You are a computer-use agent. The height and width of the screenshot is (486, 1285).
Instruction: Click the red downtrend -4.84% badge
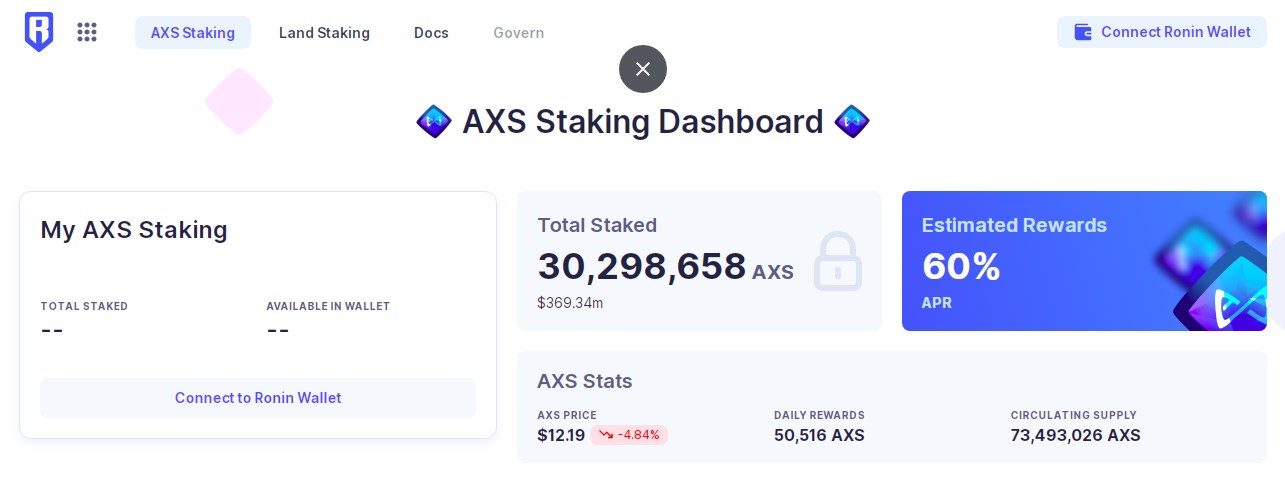click(629, 435)
